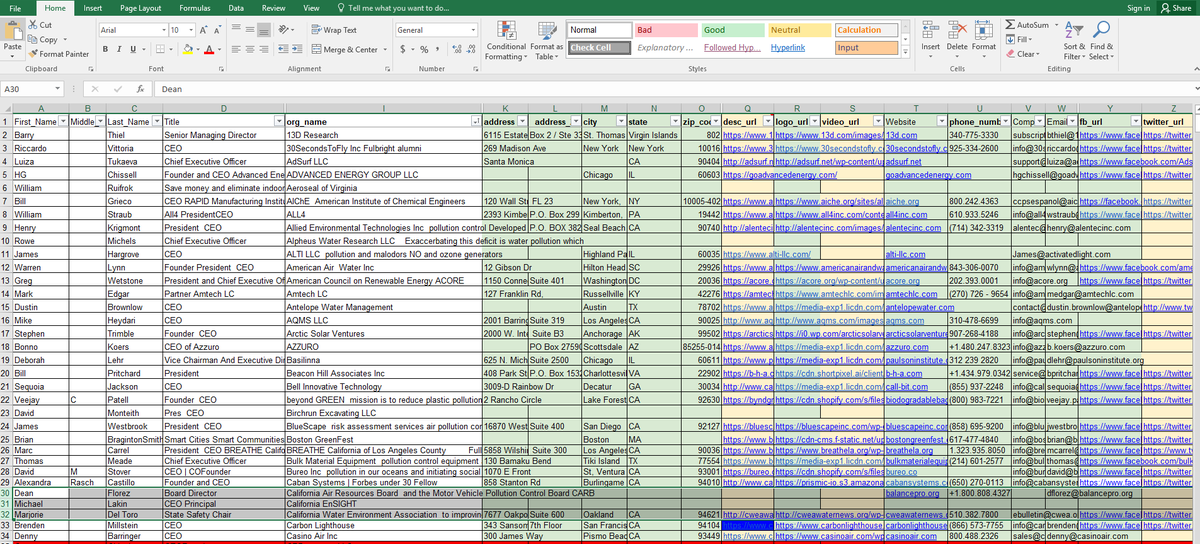Click the formula bar showing Dean
This screenshot has width=1200, height=544.
pyautogui.click(x=670, y=89)
